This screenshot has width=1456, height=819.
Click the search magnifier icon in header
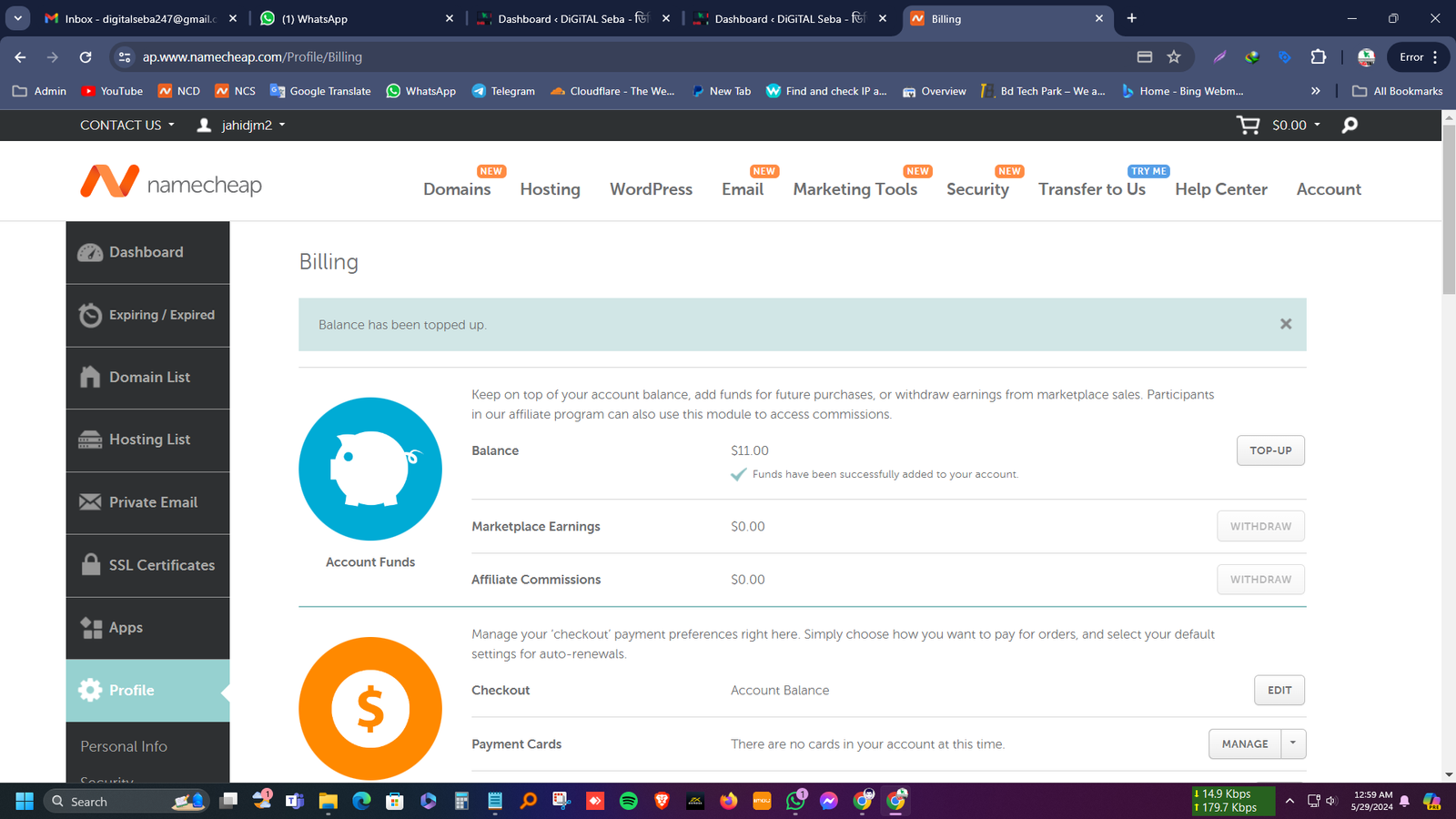pyautogui.click(x=1350, y=125)
